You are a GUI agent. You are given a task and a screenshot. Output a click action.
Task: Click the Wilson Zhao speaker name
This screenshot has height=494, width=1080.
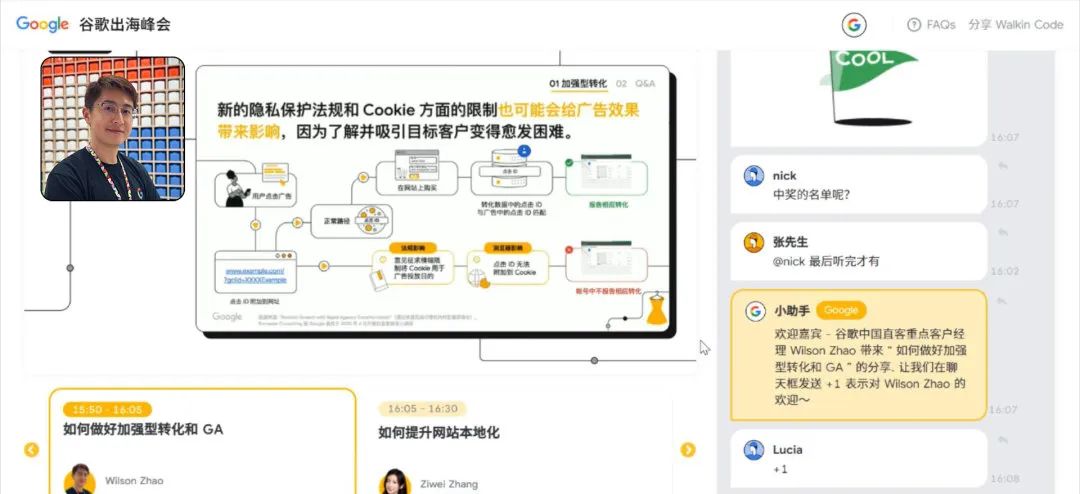134,480
